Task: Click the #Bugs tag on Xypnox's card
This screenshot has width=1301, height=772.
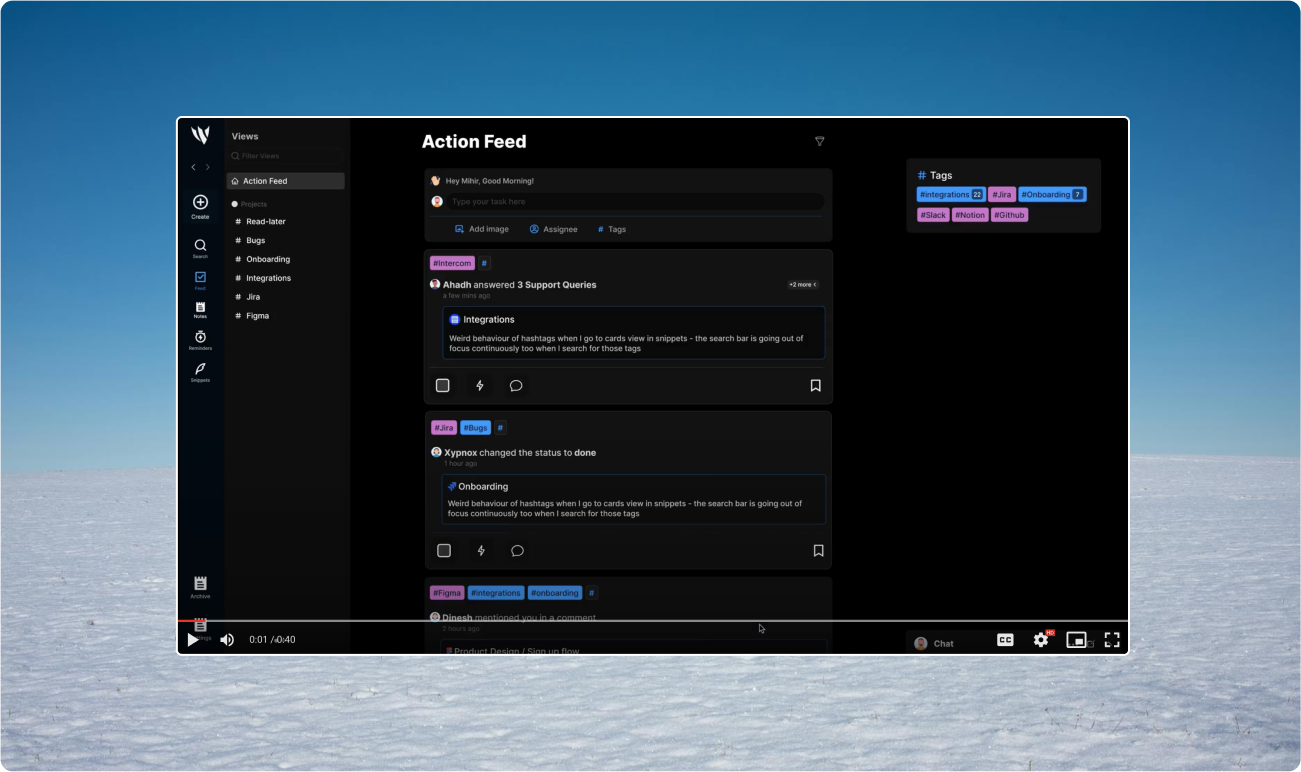Action: (476, 428)
